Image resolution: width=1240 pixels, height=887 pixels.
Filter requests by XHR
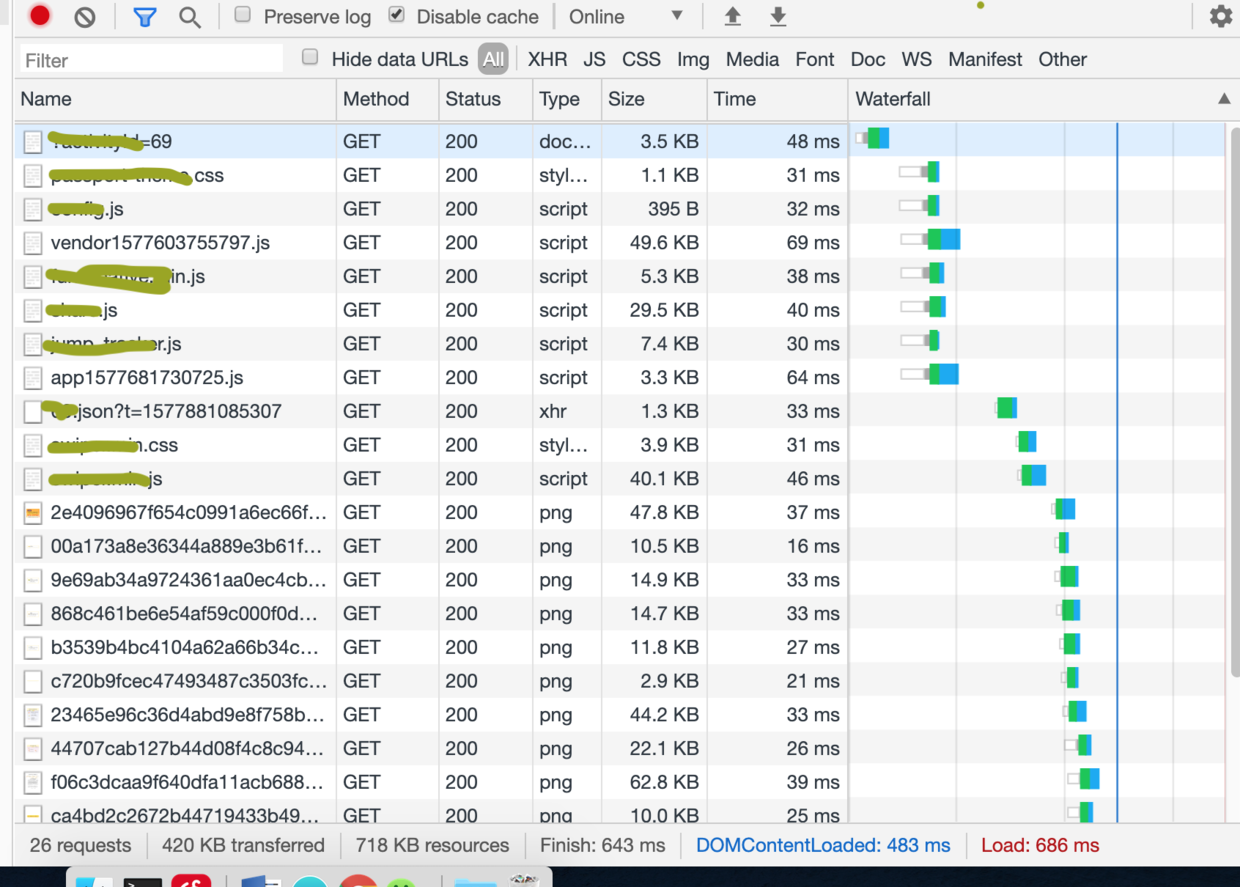[x=547, y=59]
